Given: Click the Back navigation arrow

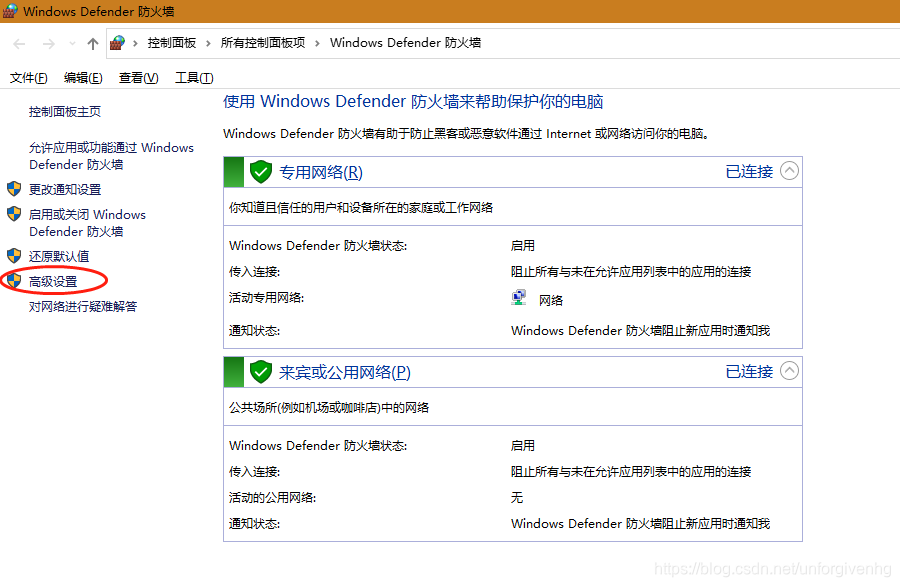Looking at the screenshot, I should pos(19,44).
